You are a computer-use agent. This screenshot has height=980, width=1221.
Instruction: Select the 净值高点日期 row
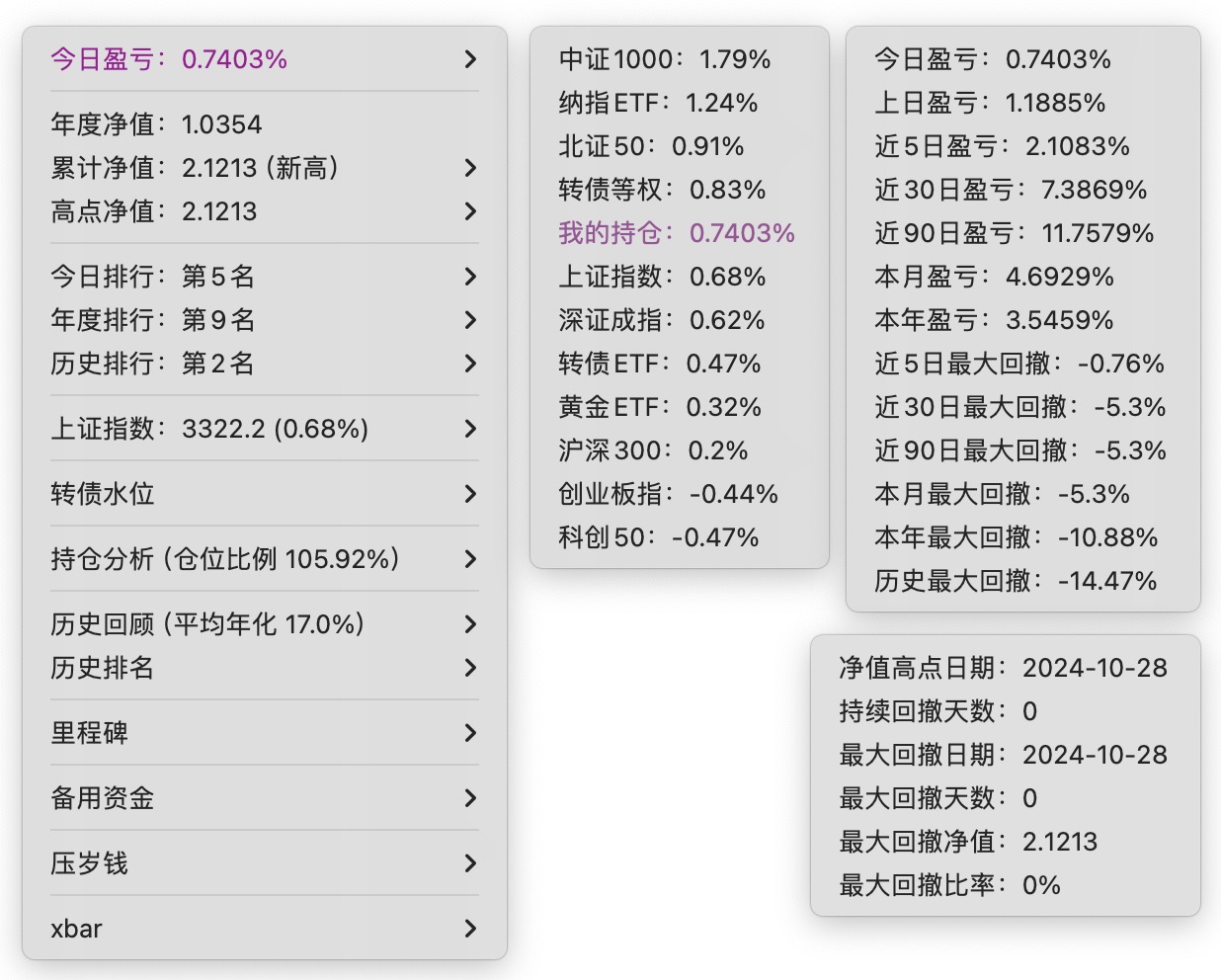(1003, 668)
